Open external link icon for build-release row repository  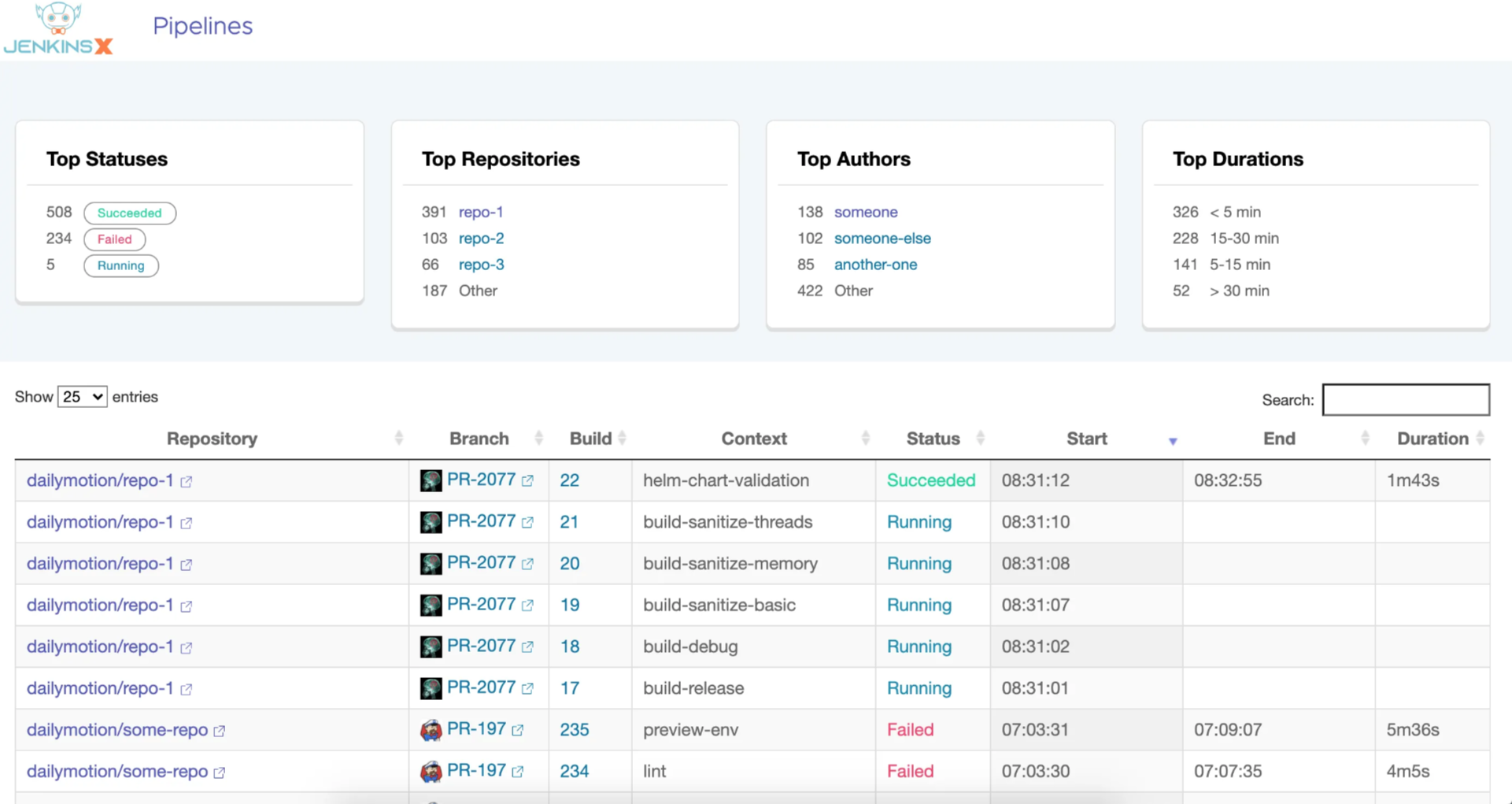[x=187, y=689]
